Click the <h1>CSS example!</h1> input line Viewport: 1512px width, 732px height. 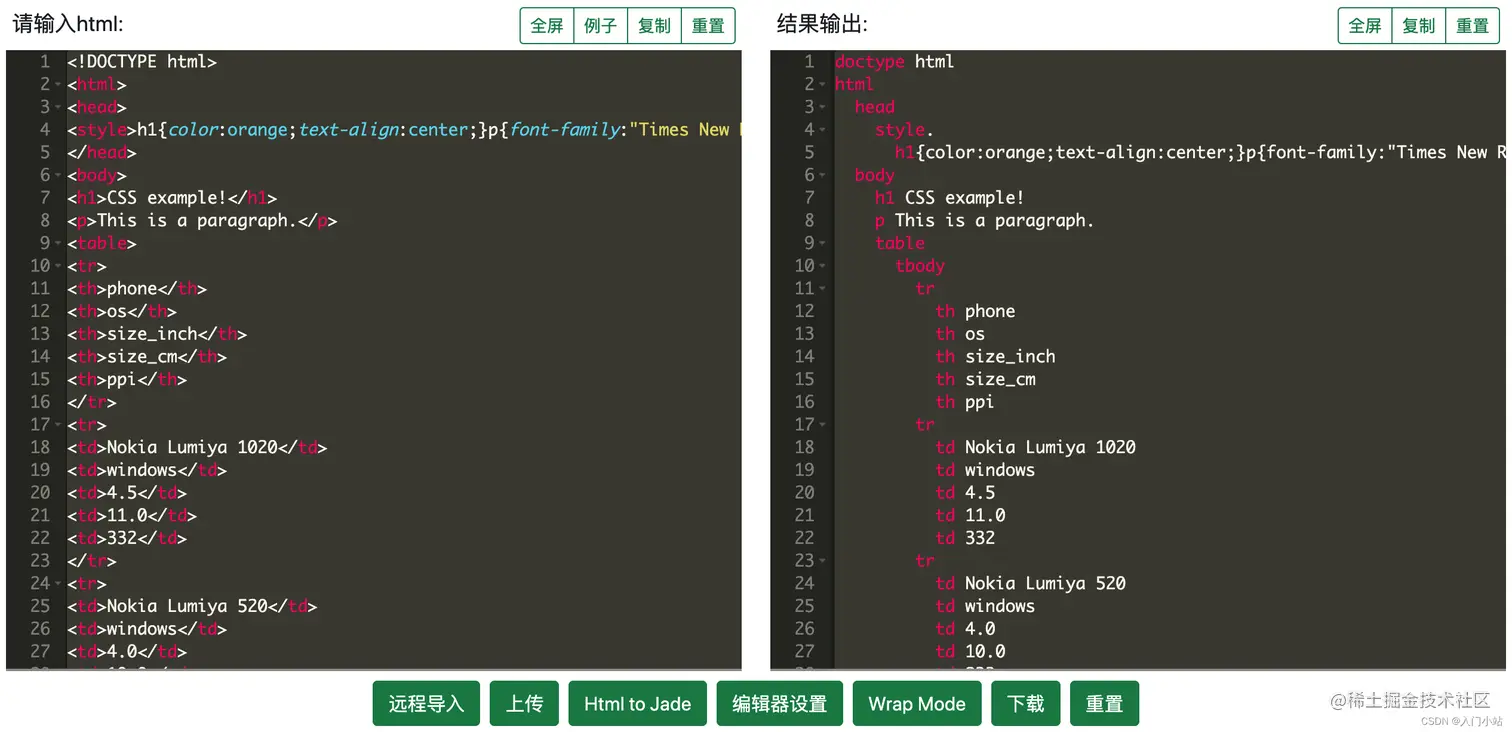[x=172, y=198]
